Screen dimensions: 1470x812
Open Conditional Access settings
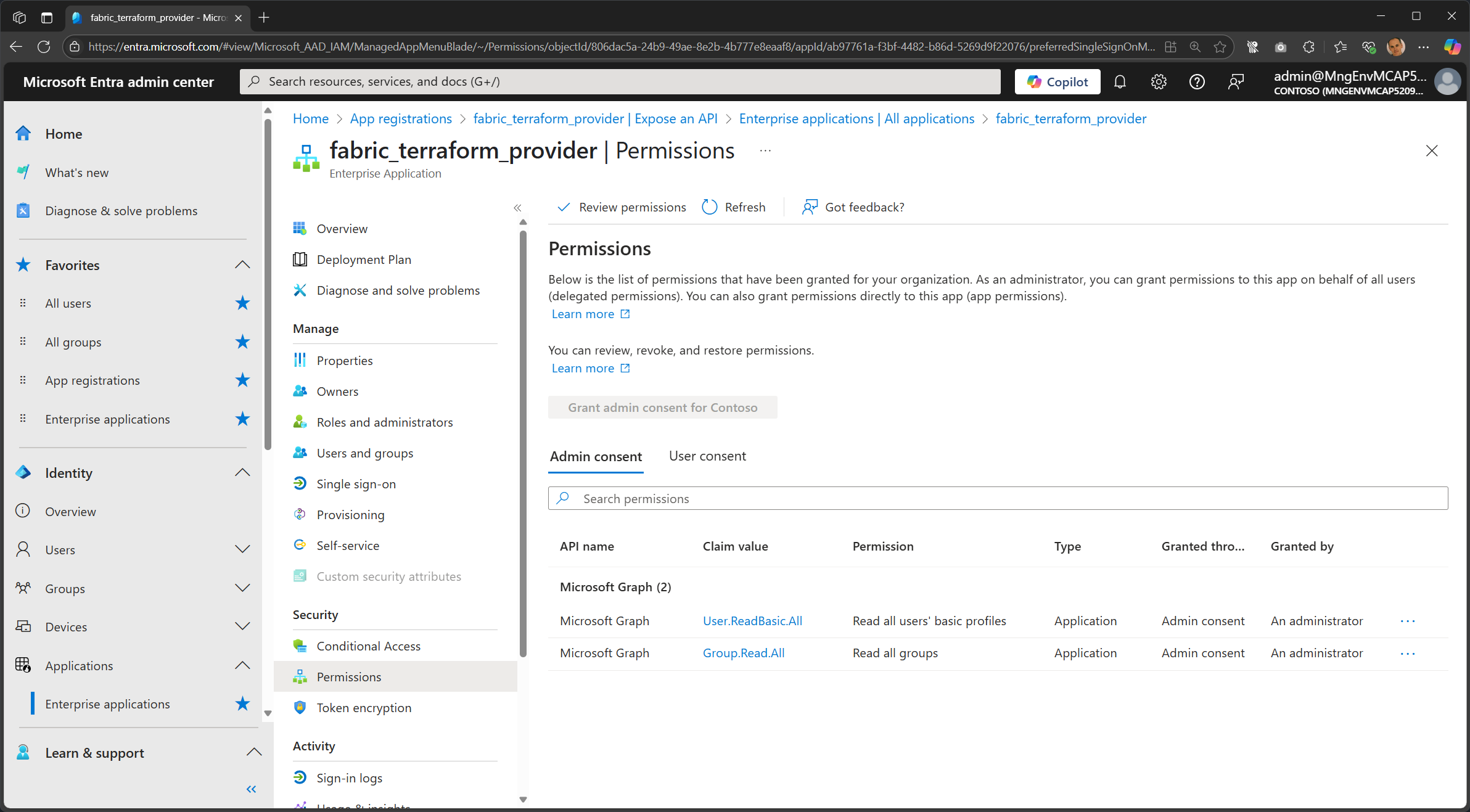(368, 646)
